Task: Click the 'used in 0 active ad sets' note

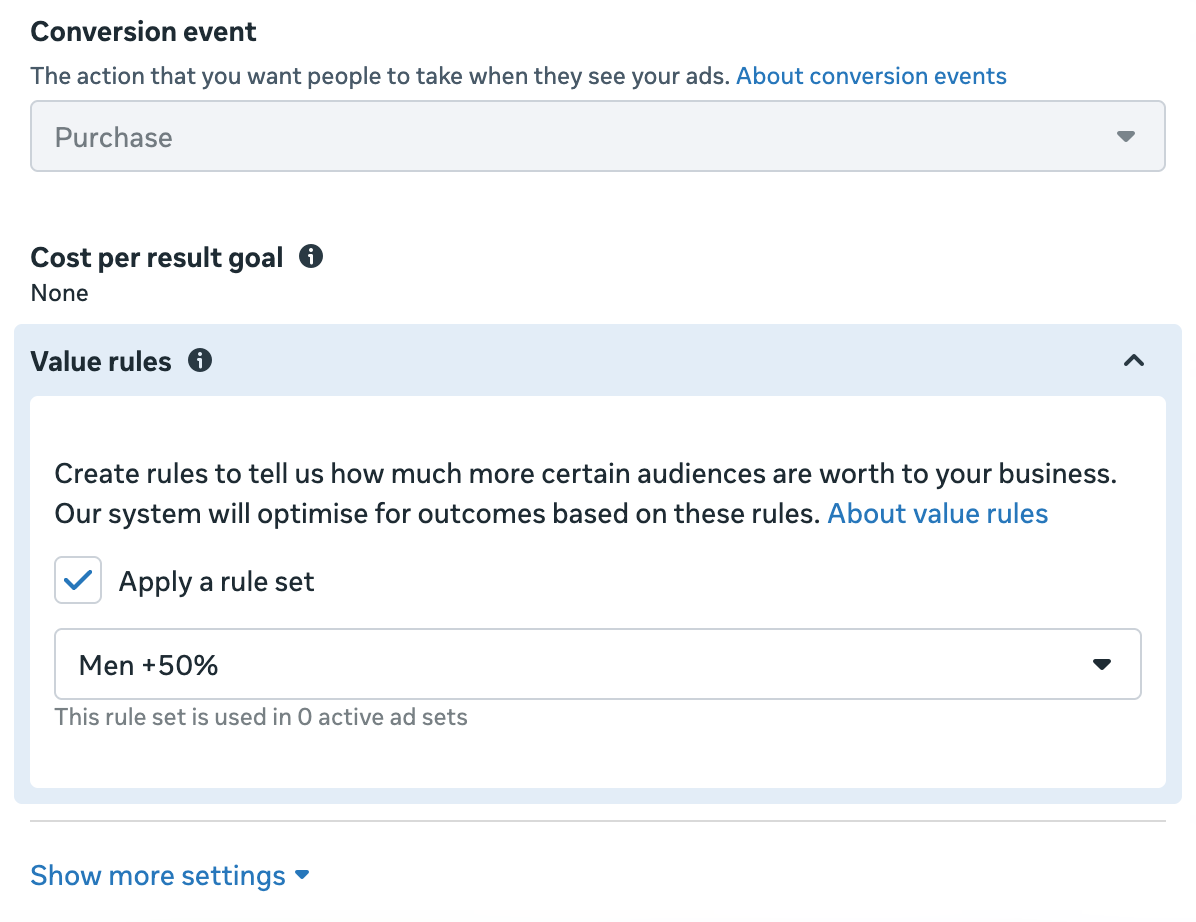Action: [261, 717]
